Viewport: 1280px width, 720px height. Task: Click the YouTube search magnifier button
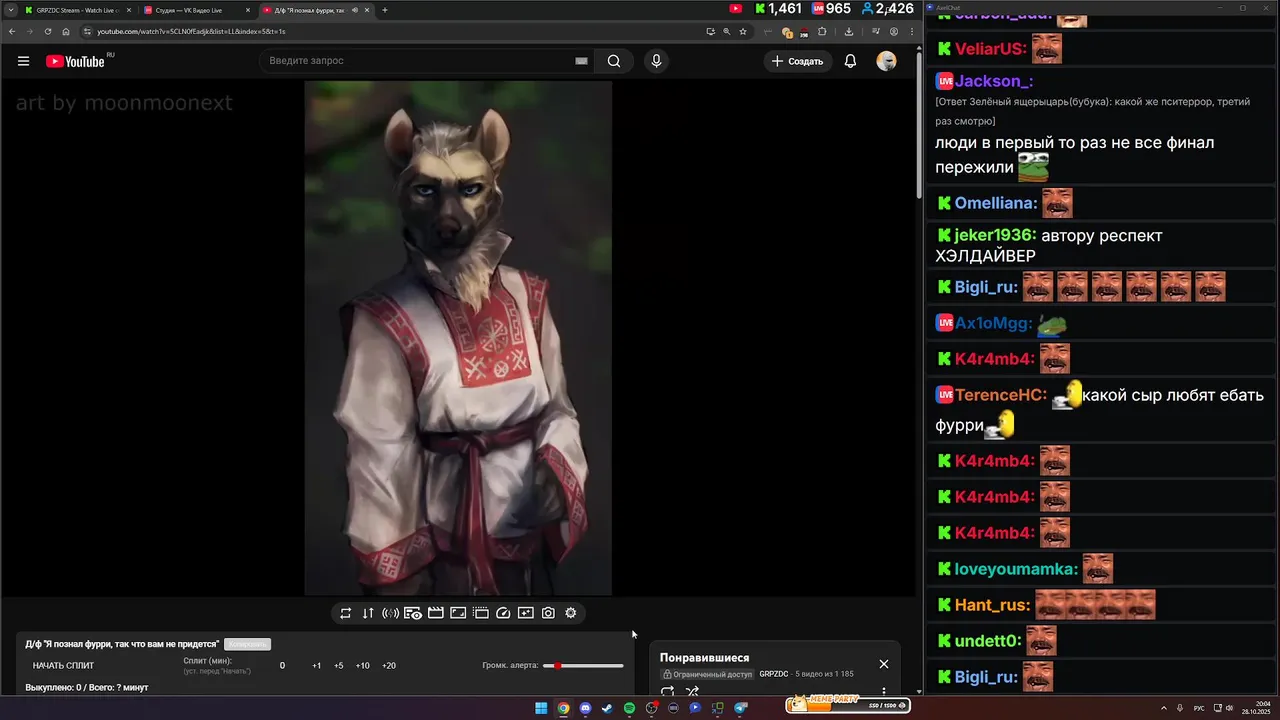click(614, 61)
